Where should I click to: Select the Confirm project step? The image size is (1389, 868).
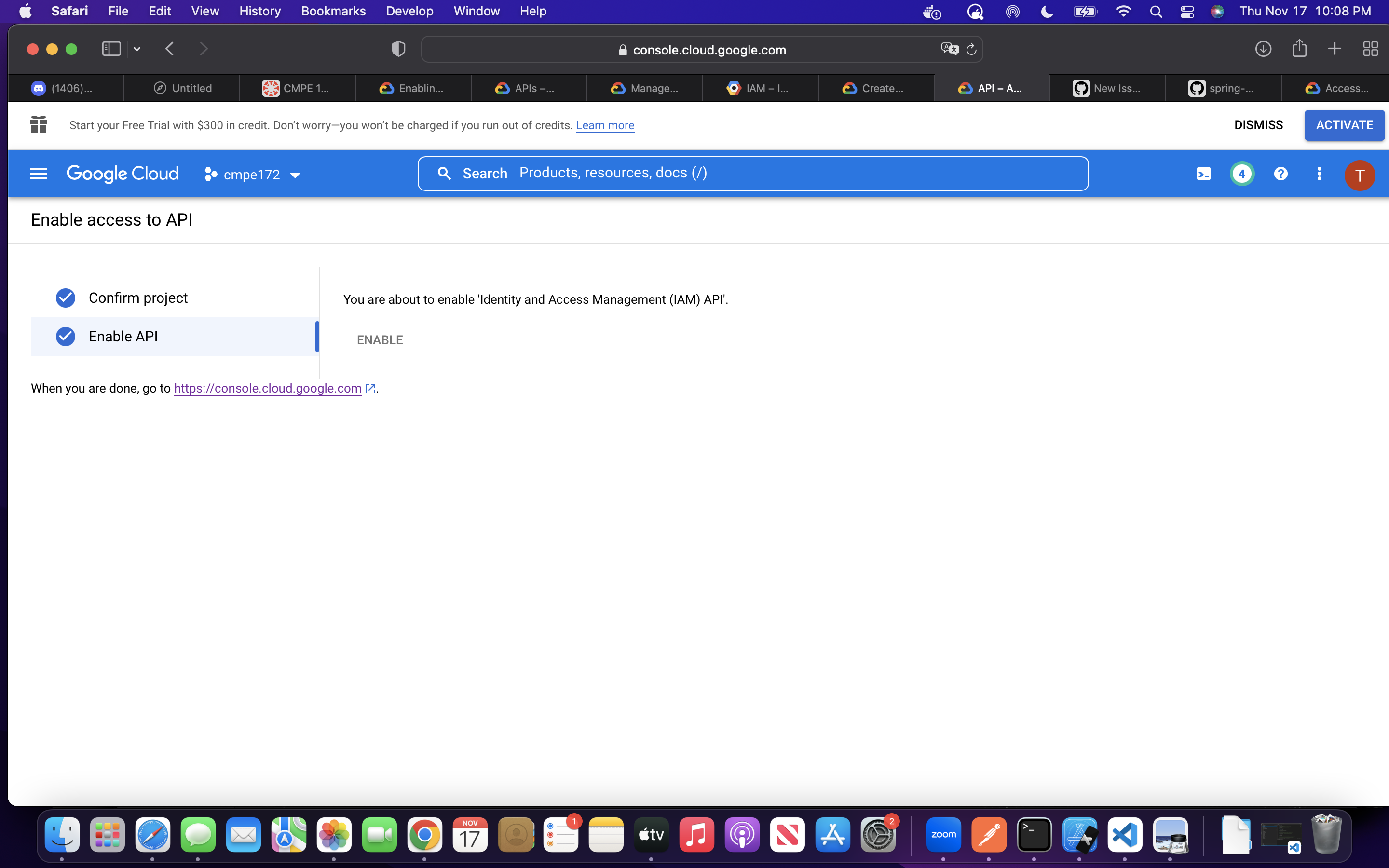tap(138, 298)
